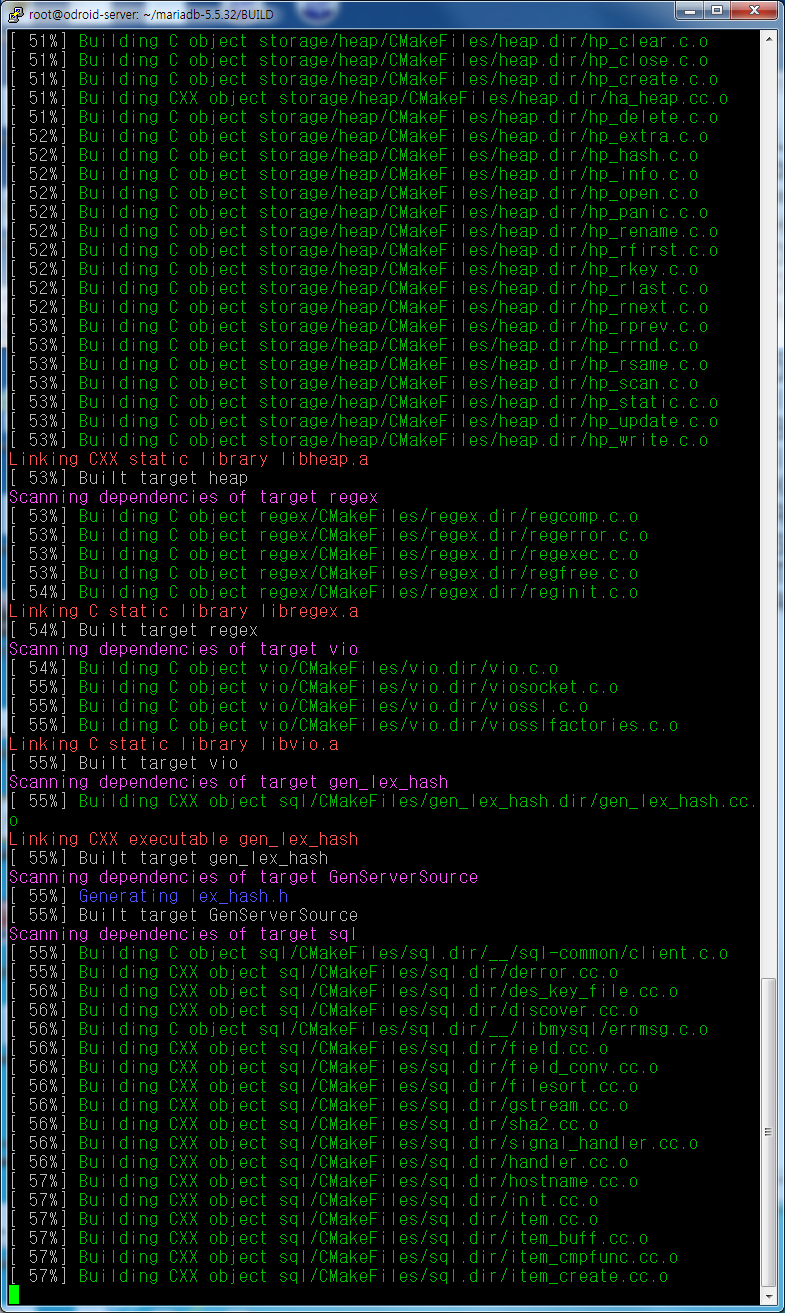
Task: Maximize the PuTTY terminal window
Action: (717, 10)
